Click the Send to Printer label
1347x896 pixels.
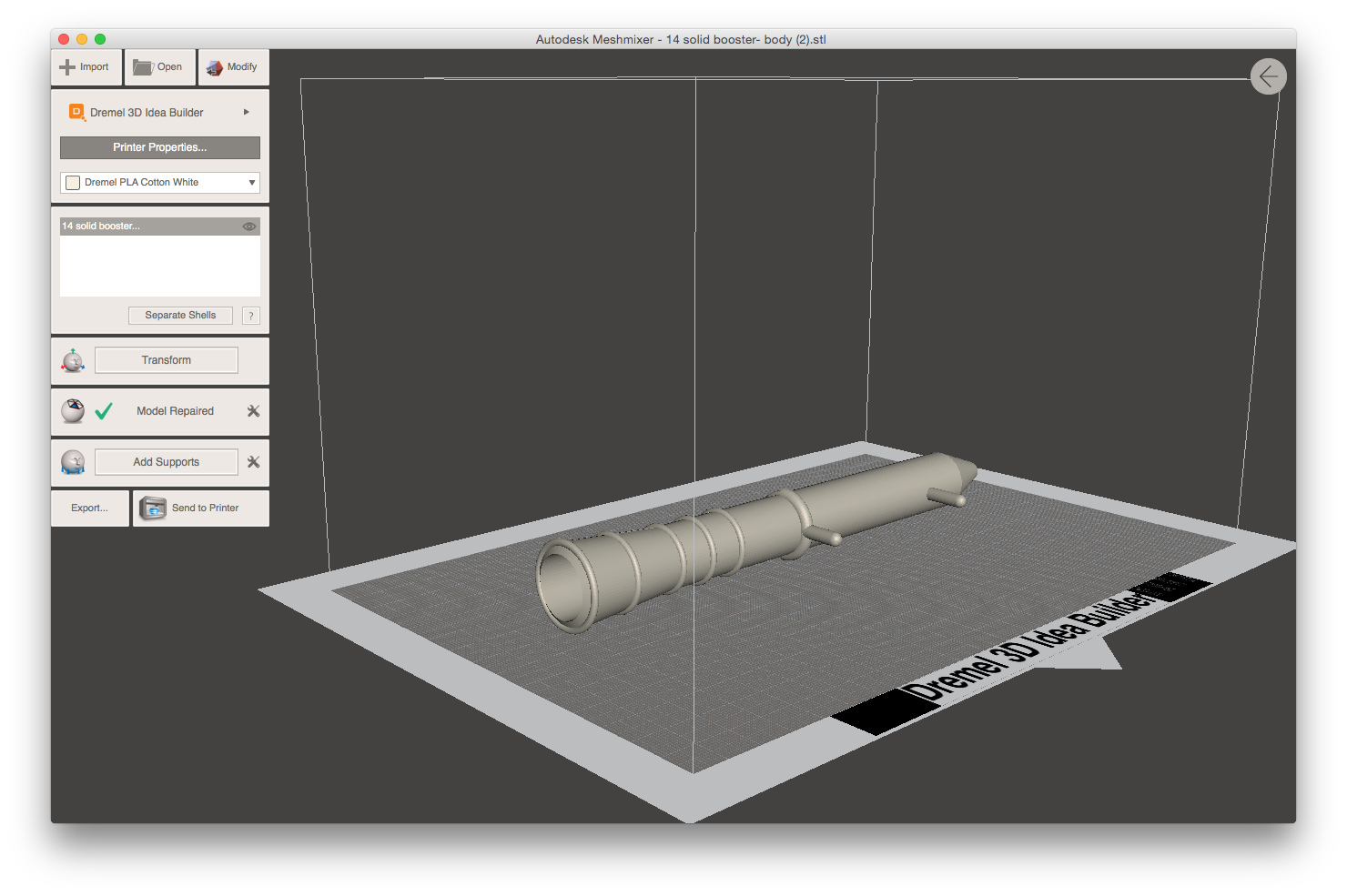205,508
